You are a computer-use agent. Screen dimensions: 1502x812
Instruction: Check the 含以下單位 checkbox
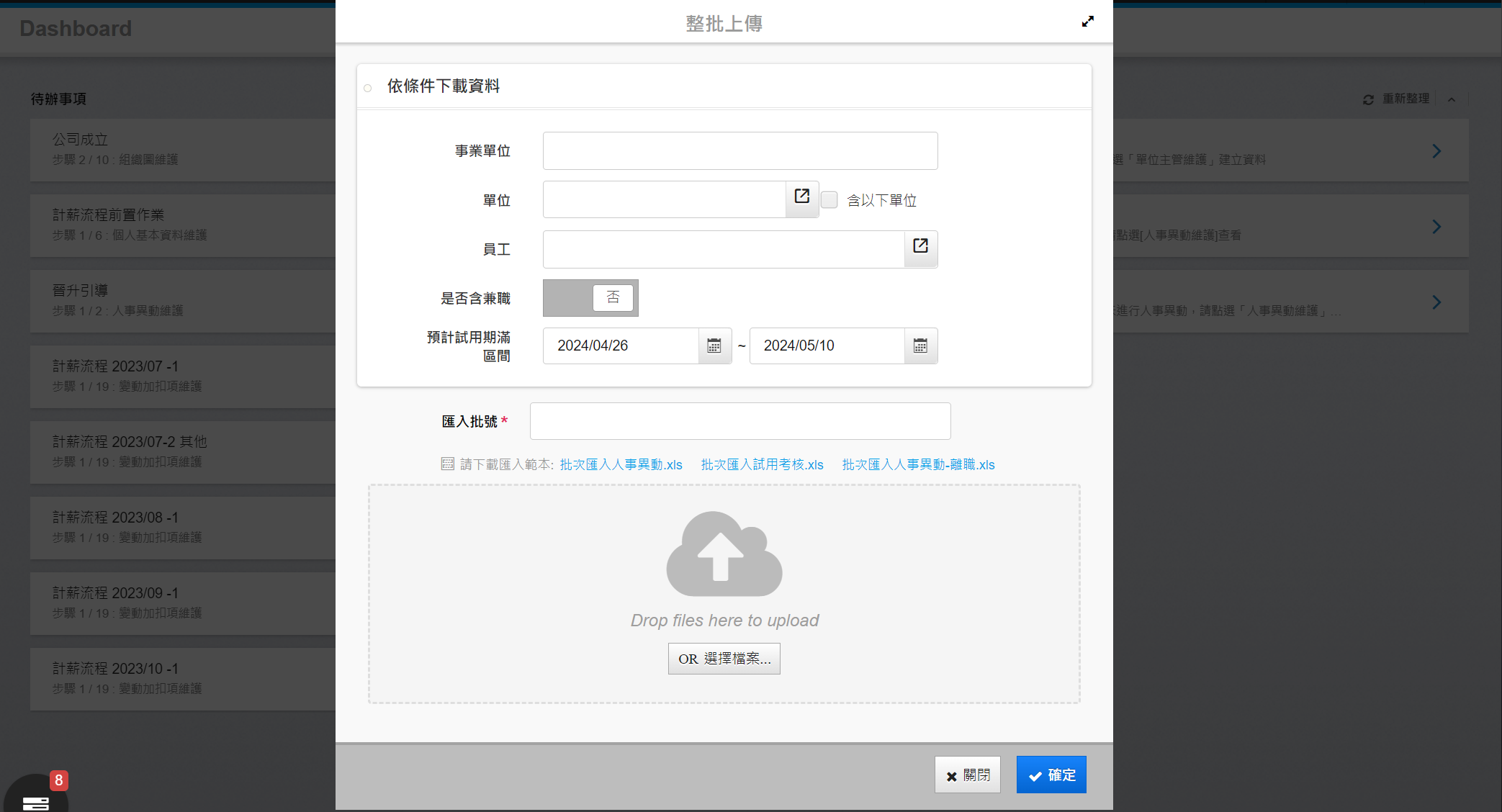[829, 200]
